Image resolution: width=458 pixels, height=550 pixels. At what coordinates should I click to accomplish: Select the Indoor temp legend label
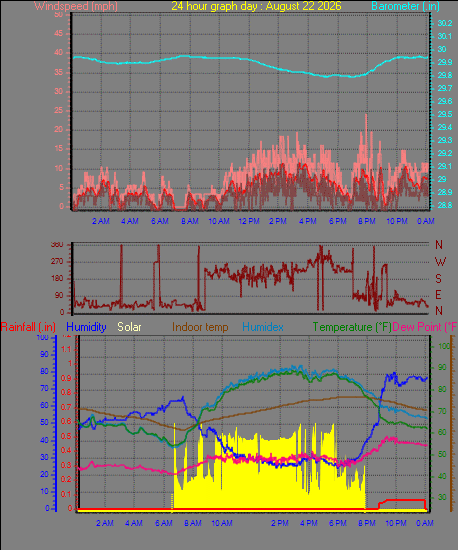pos(200,327)
